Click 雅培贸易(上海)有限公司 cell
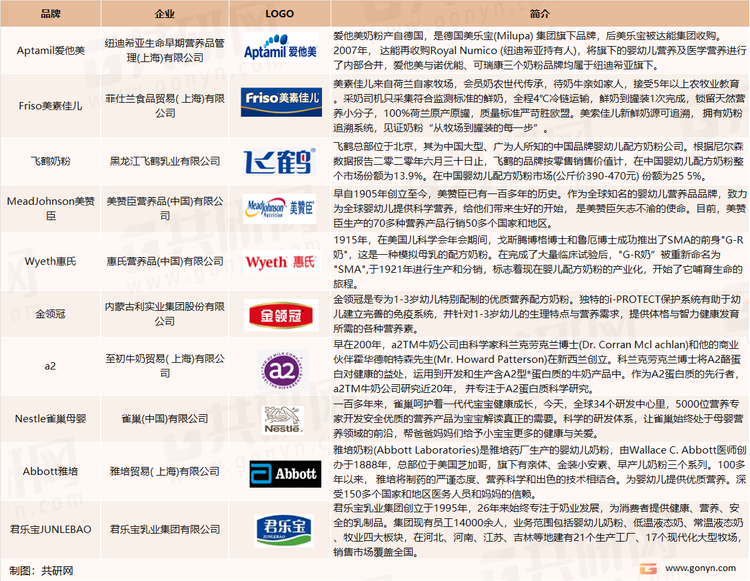The image size is (750, 581). pos(165,471)
